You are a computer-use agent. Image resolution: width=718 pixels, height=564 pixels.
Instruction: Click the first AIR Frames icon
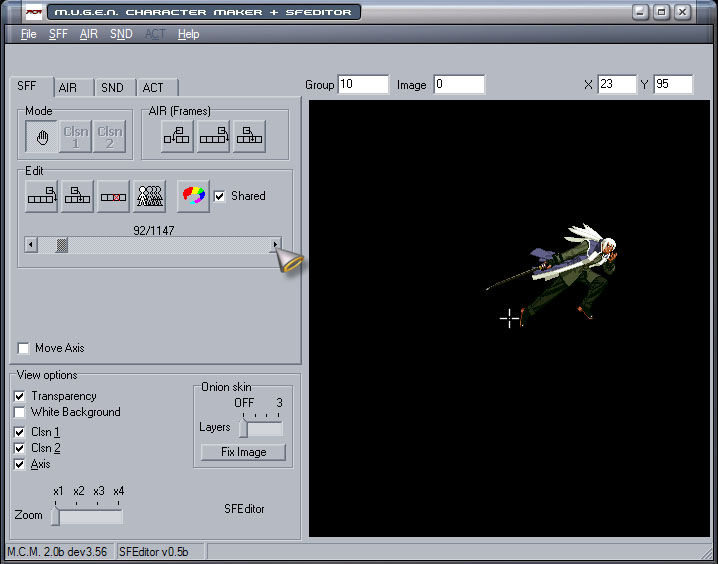178,137
